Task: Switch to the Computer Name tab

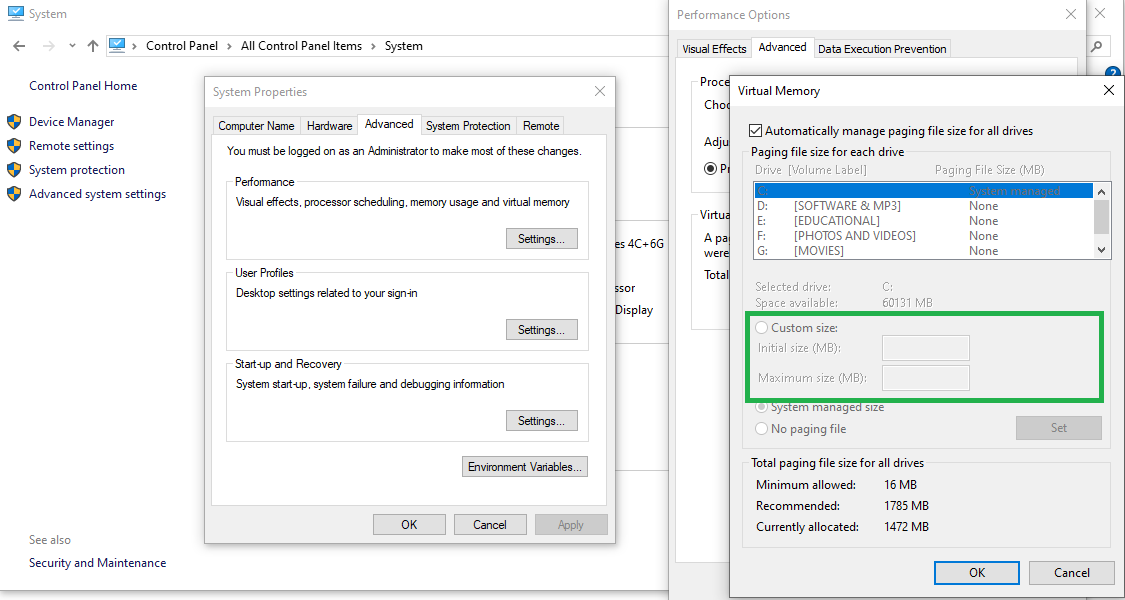Action: (256, 126)
